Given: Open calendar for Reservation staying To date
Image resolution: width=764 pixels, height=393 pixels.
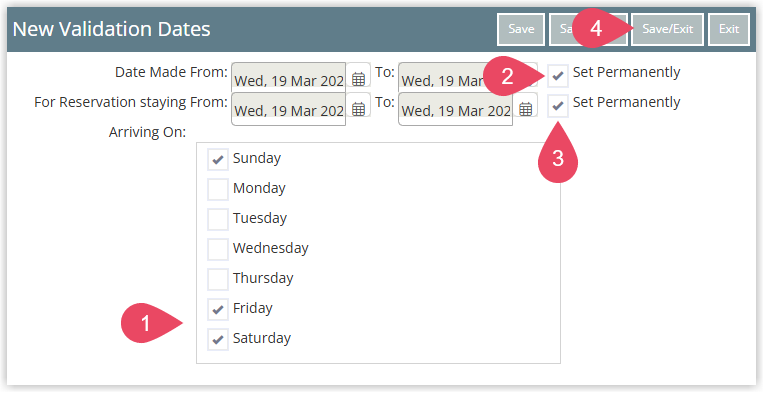Looking at the screenshot, I should point(525,109).
